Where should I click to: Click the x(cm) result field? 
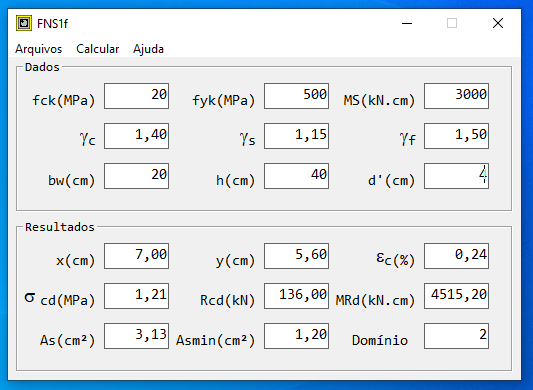136,256
